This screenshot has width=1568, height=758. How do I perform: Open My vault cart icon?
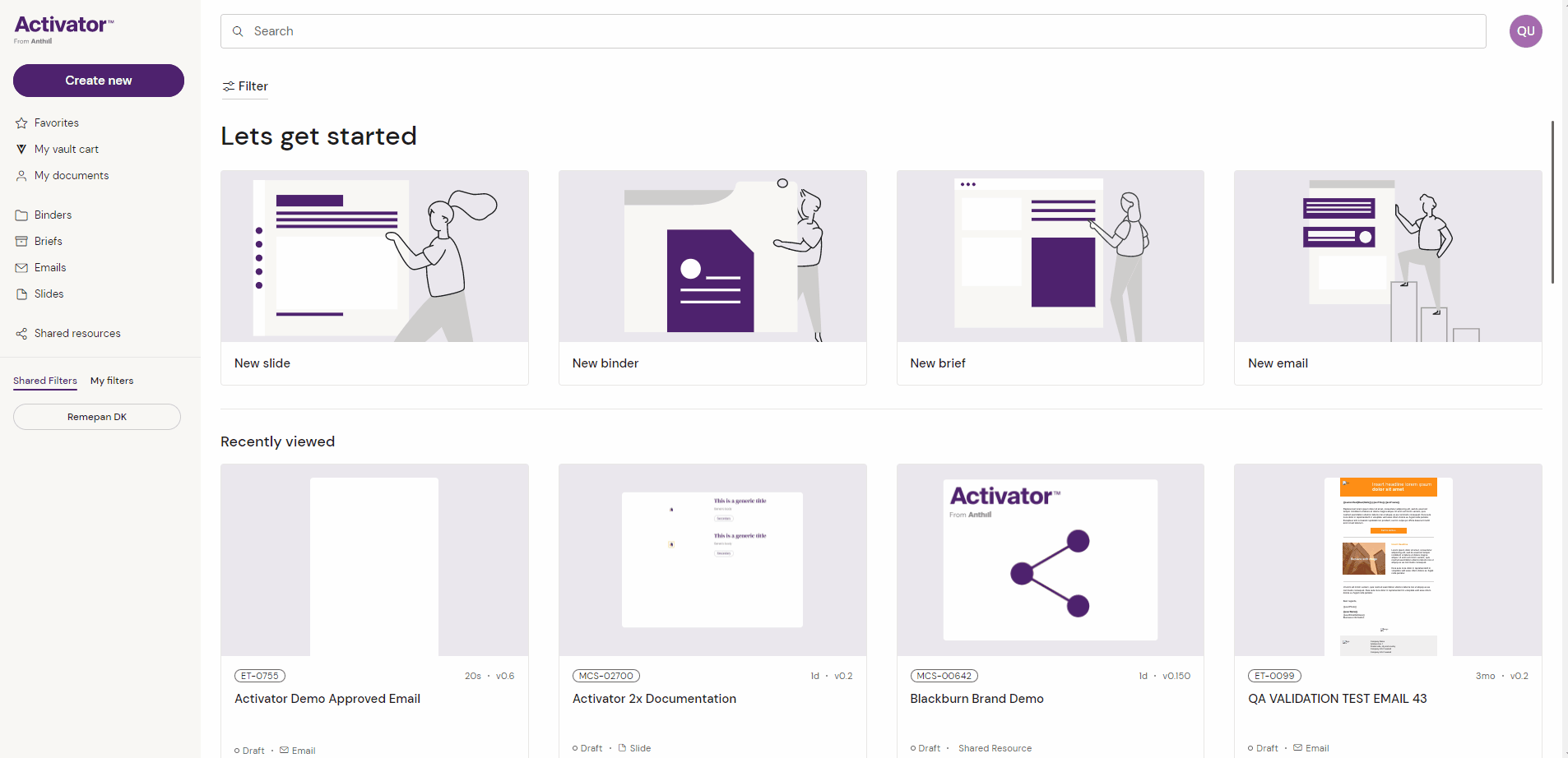tap(21, 150)
